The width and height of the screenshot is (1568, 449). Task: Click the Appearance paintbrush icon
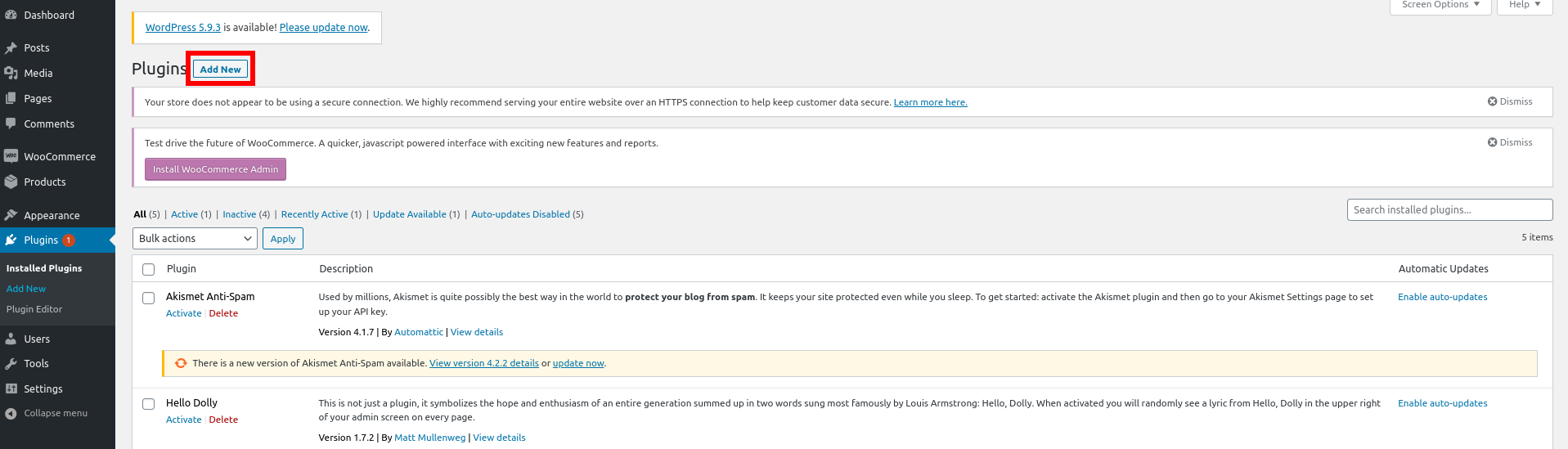coord(11,215)
